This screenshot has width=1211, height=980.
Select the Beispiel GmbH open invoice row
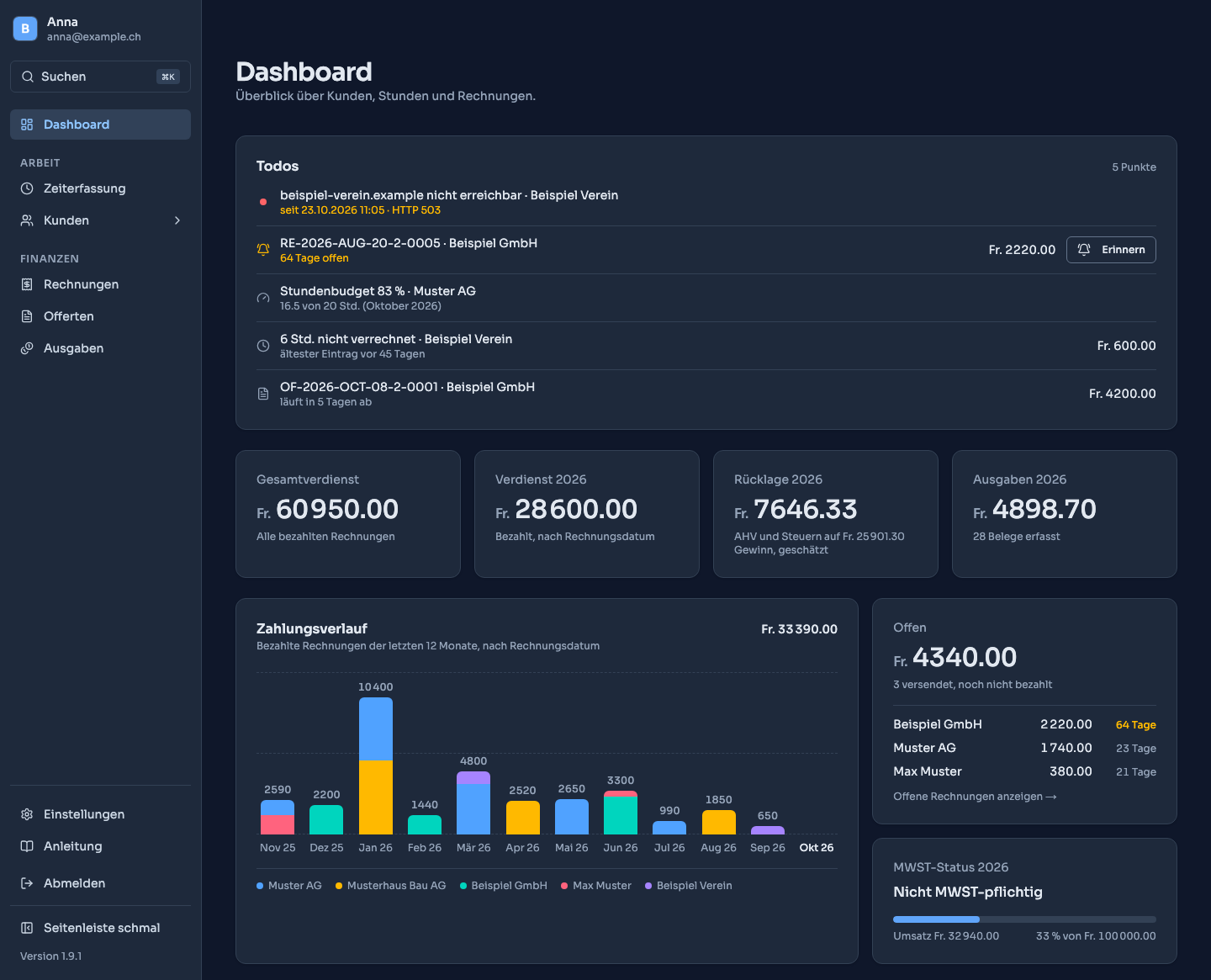pyautogui.click(x=1024, y=724)
